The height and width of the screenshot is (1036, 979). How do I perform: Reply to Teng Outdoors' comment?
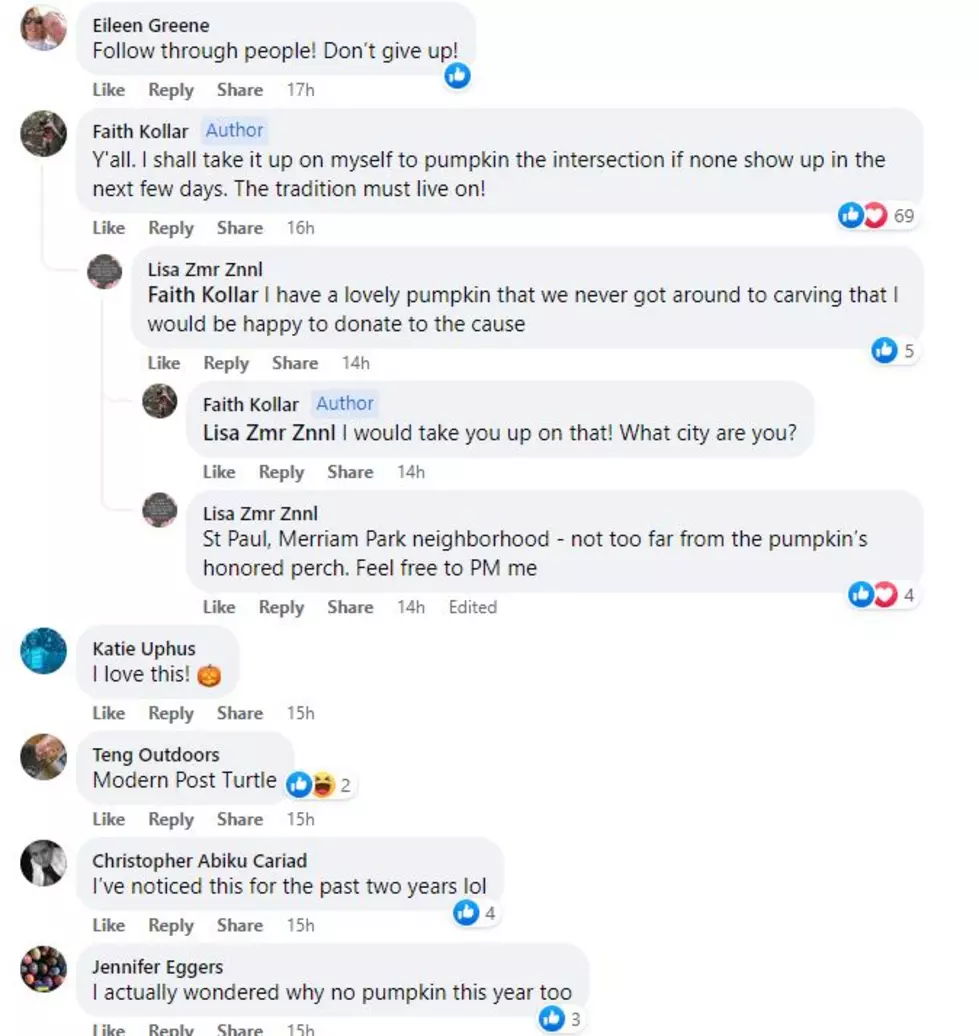tap(171, 819)
